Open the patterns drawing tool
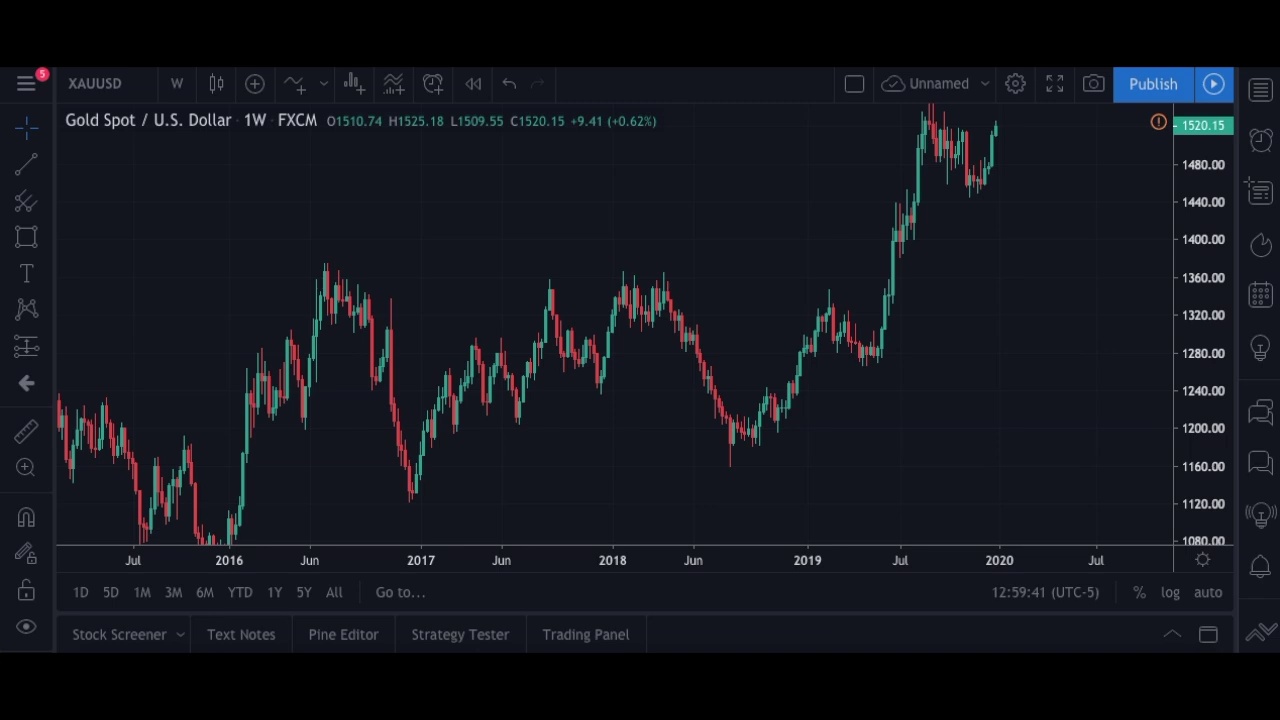Screen dimensions: 1280x720 coord(26,309)
